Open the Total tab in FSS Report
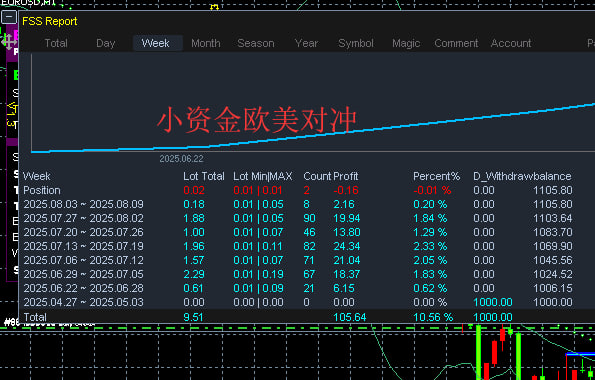 56,43
